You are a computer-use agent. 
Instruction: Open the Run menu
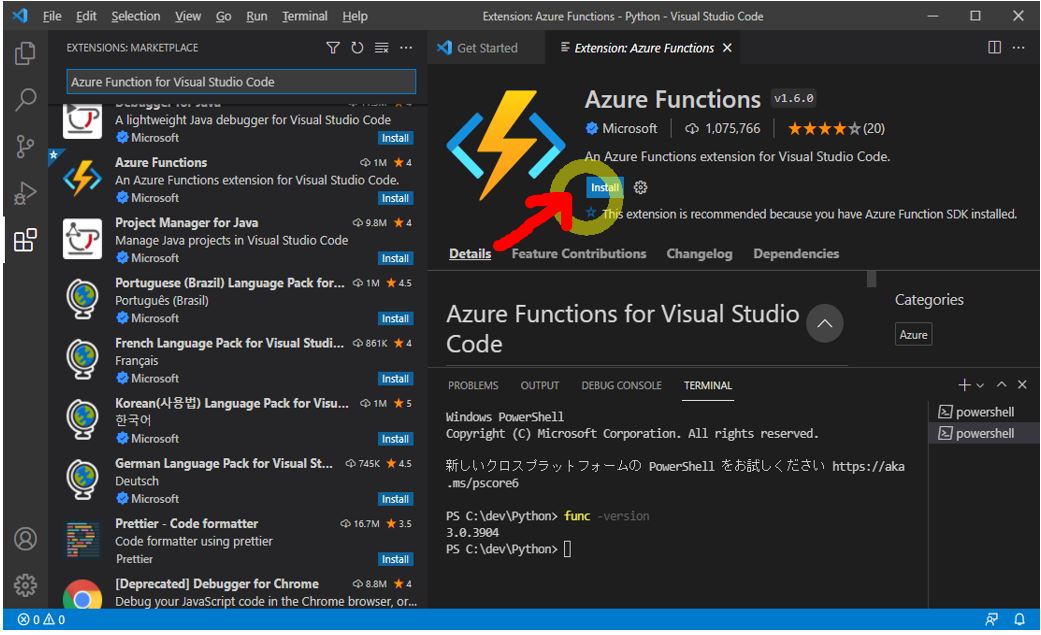[256, 16]
